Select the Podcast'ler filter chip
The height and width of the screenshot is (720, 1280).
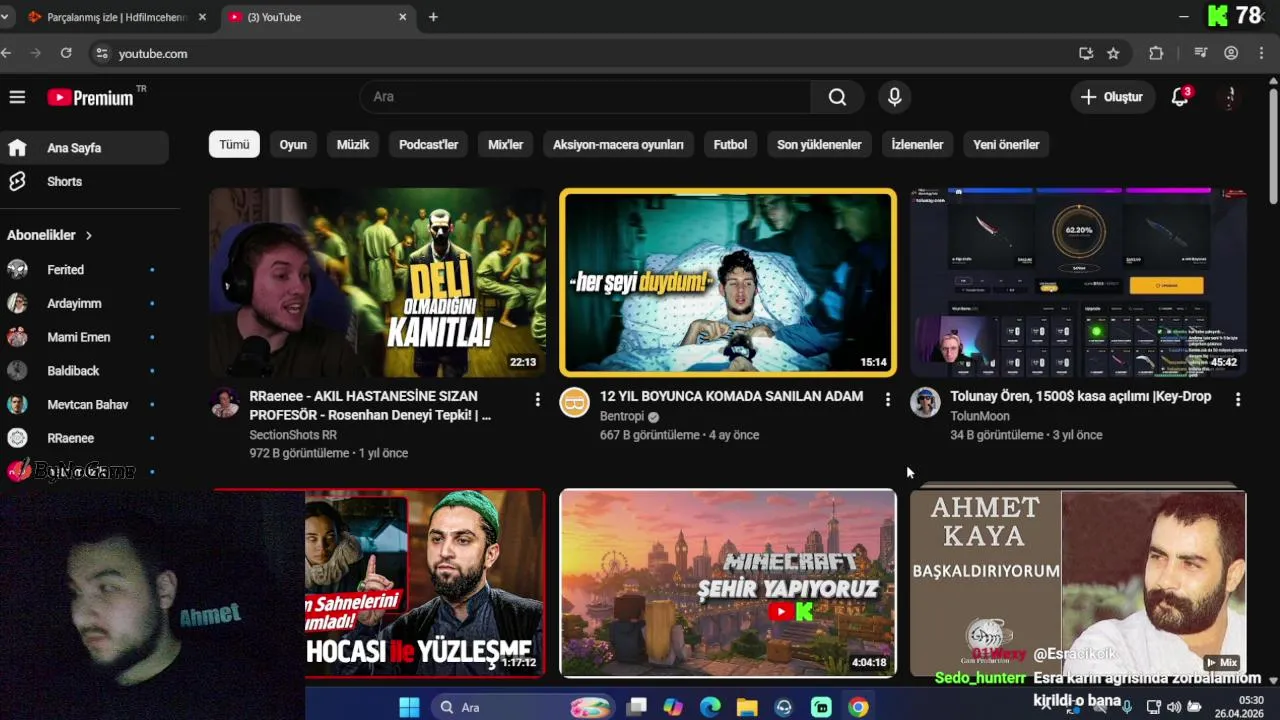429,145
